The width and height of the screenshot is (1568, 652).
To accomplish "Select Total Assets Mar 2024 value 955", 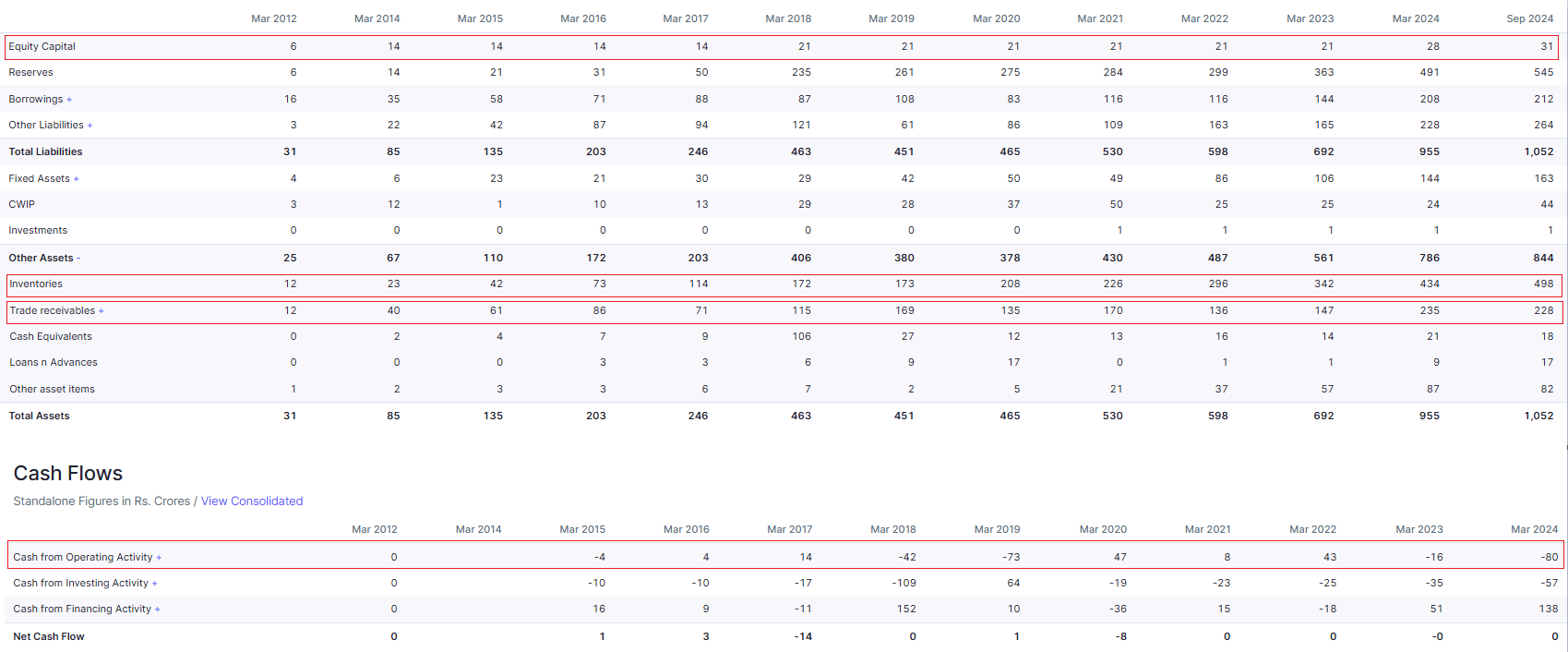I will [x=1430, y=416].
